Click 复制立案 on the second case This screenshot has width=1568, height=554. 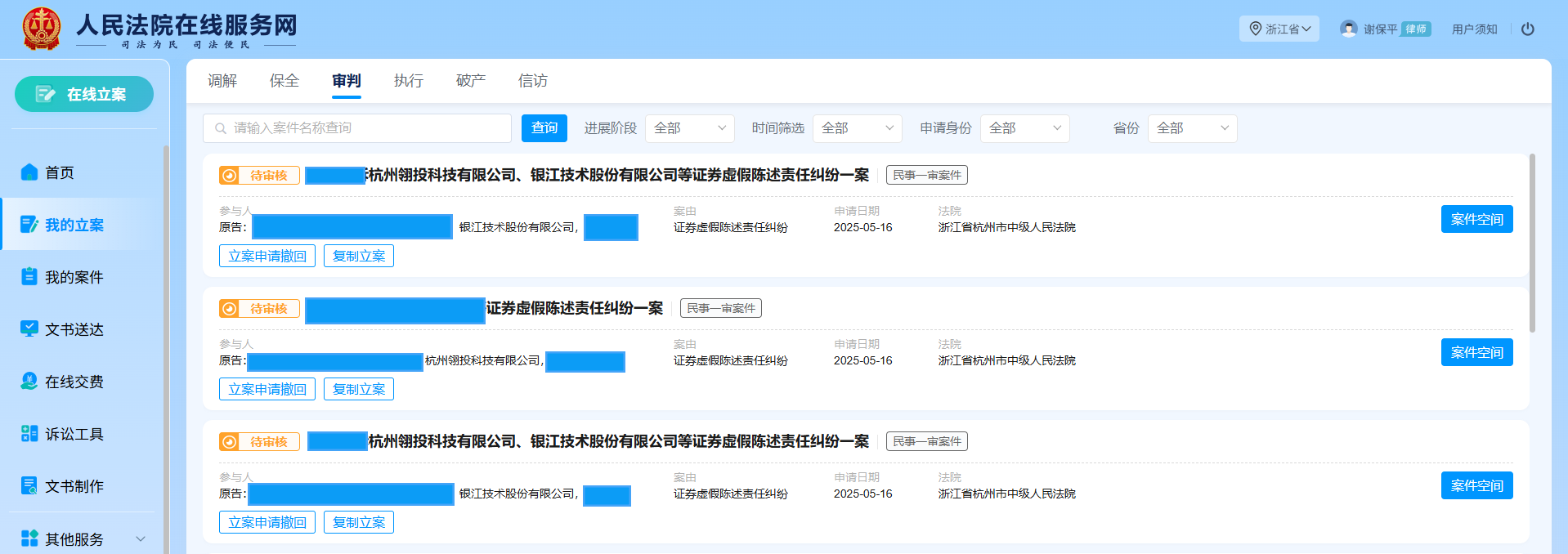point(359,389)
